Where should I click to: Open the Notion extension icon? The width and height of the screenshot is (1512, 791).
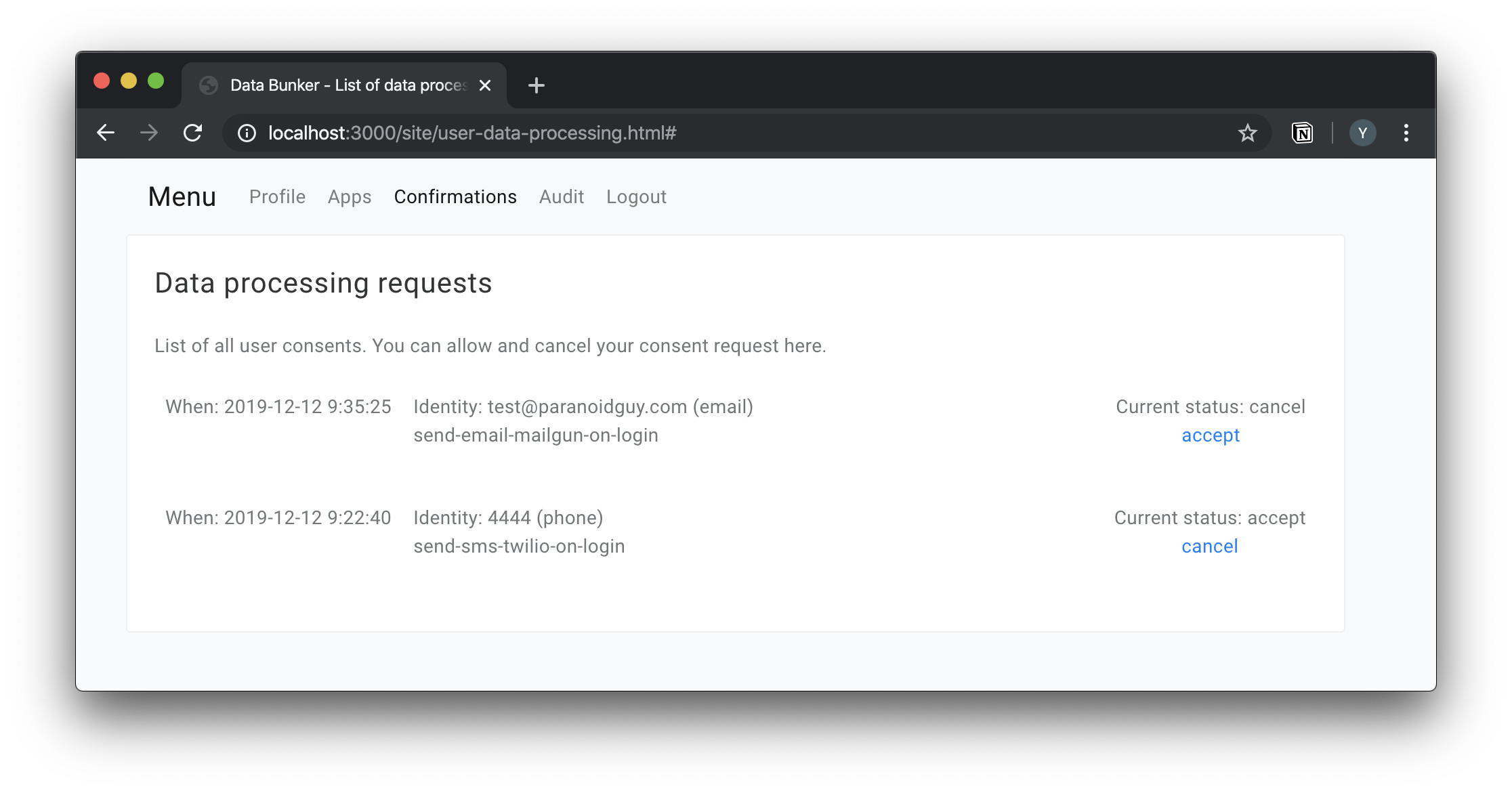tap(1301, 133)
